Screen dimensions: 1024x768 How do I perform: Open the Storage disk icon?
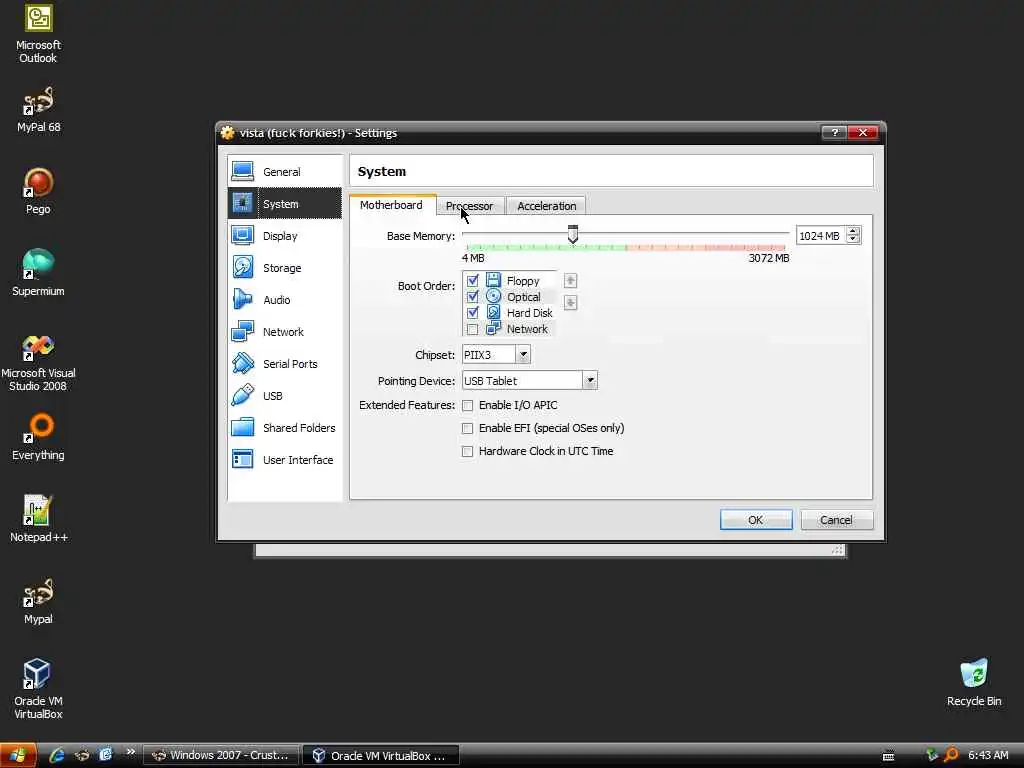click(242, 268)
